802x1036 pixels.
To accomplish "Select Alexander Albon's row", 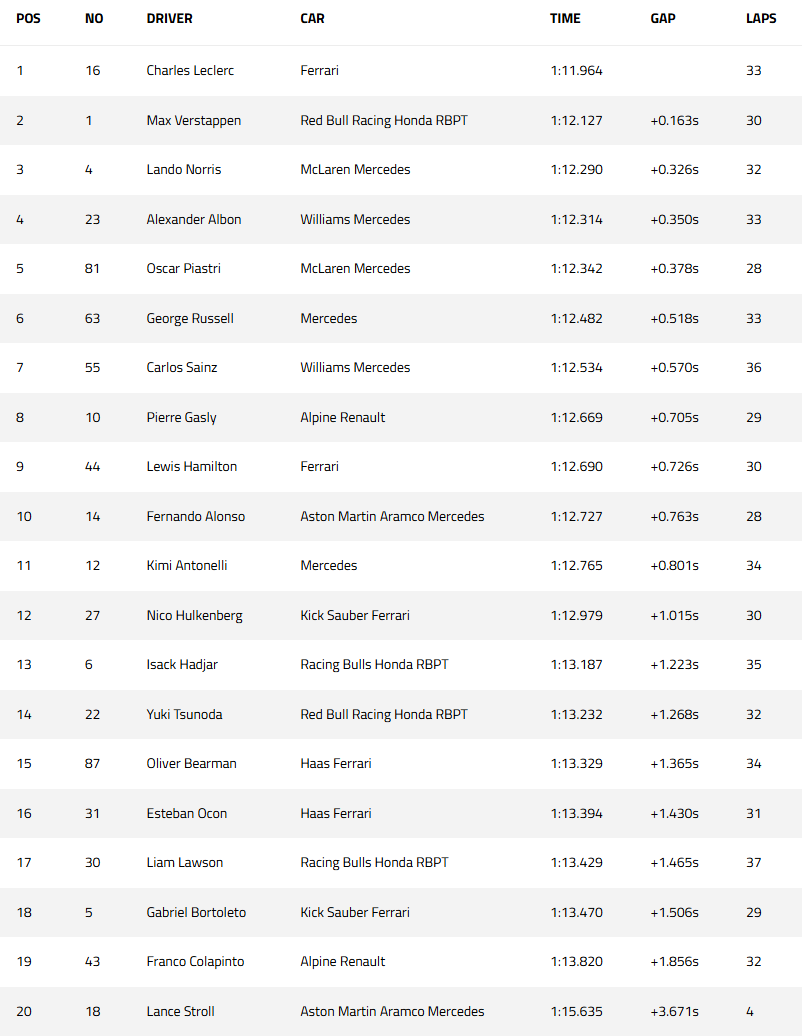I will 401,219.
